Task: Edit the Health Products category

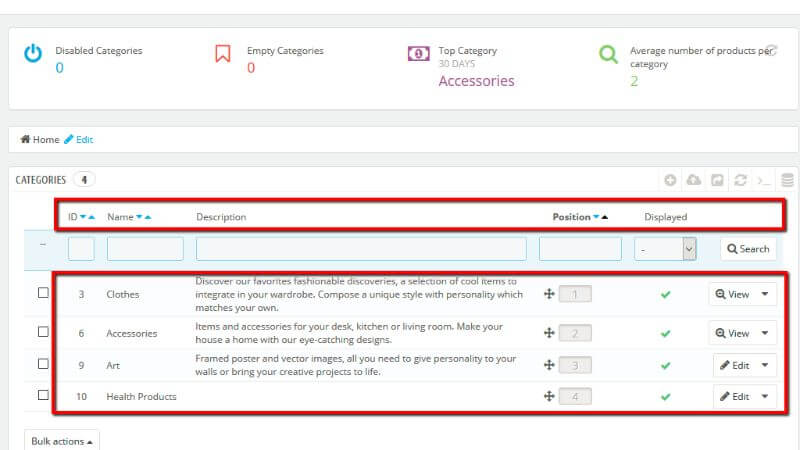Action: pyautogui.click(x=734, y=397)
